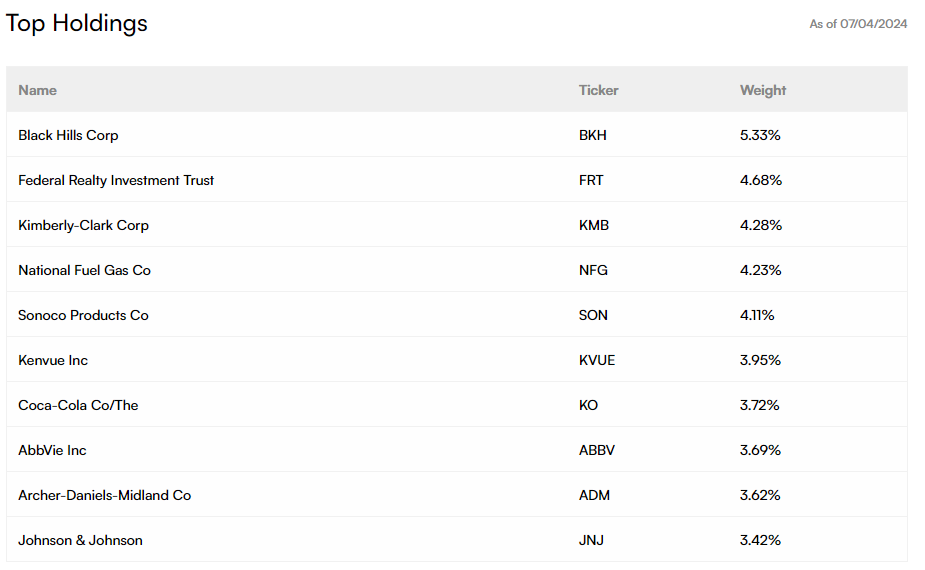Click the KVUE ticker cell

click(x=596, y=360)
